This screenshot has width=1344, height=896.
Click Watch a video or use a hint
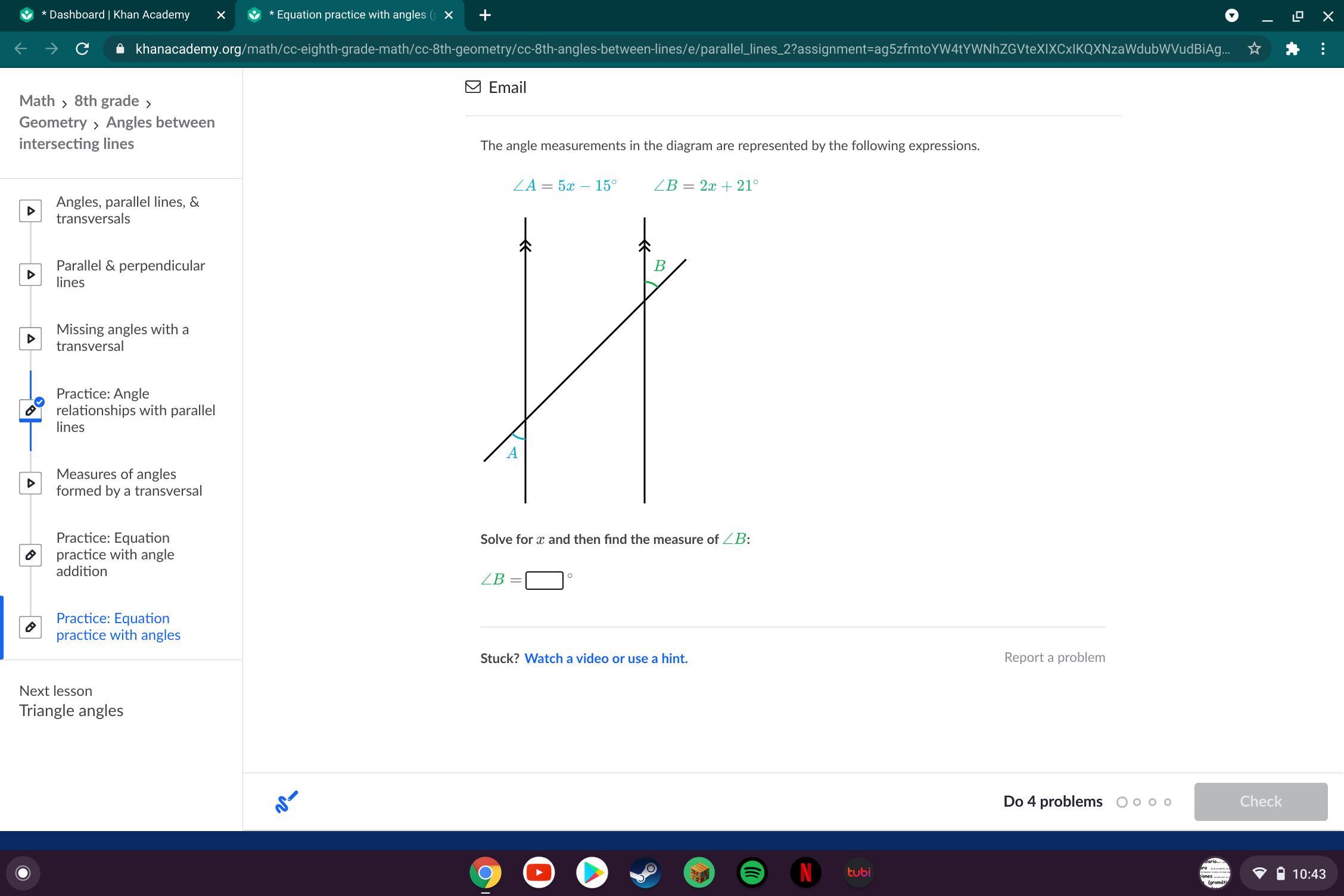tap(606, 658)
